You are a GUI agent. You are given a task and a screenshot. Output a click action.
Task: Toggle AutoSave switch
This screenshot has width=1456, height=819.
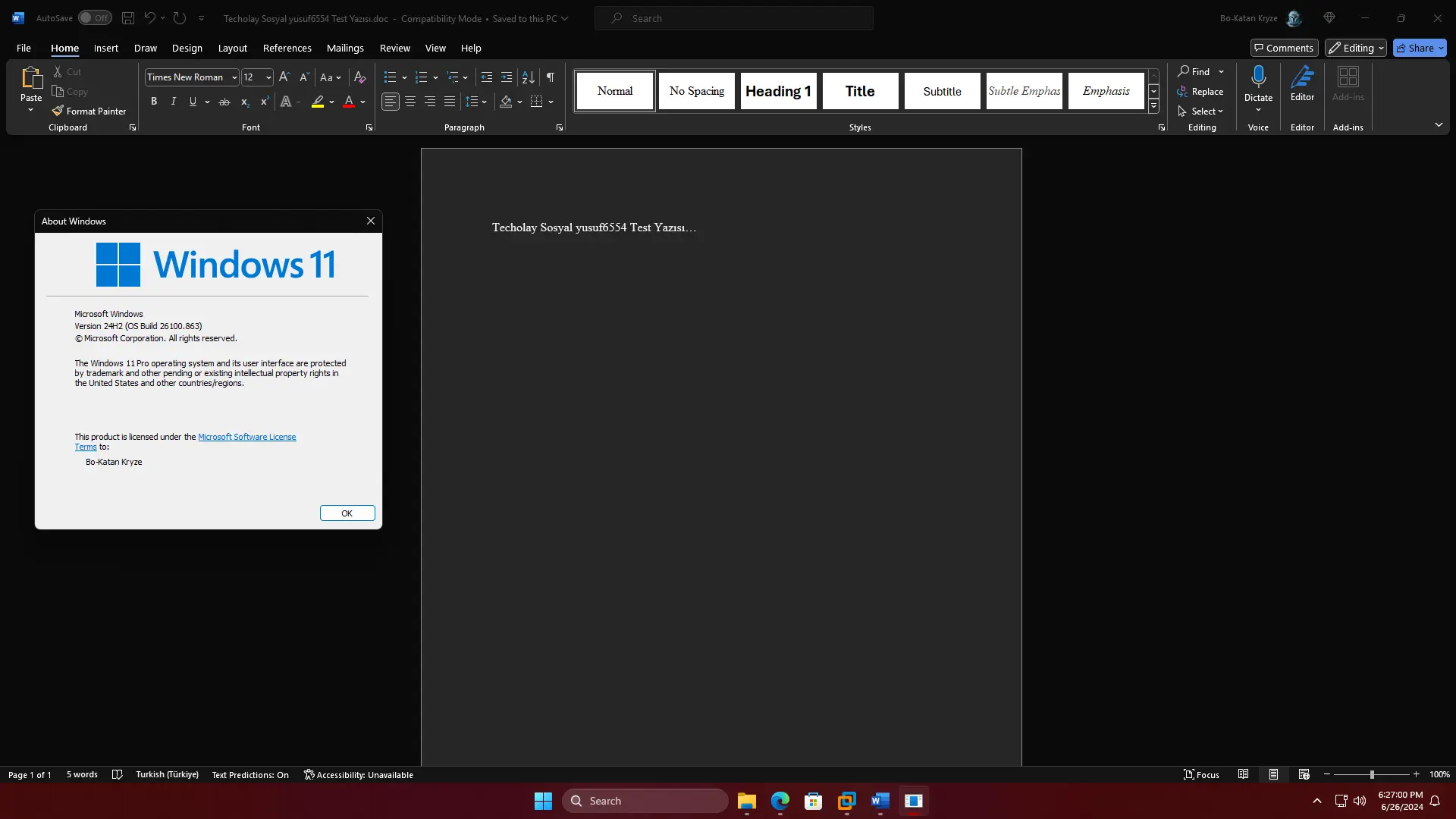(95, 18)
